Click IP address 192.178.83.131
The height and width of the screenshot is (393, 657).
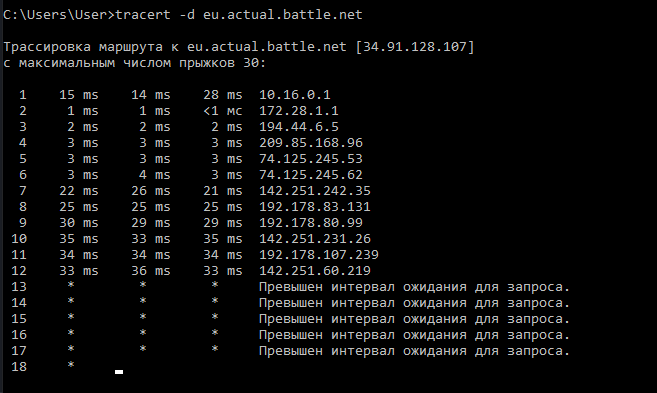(315, 207)
